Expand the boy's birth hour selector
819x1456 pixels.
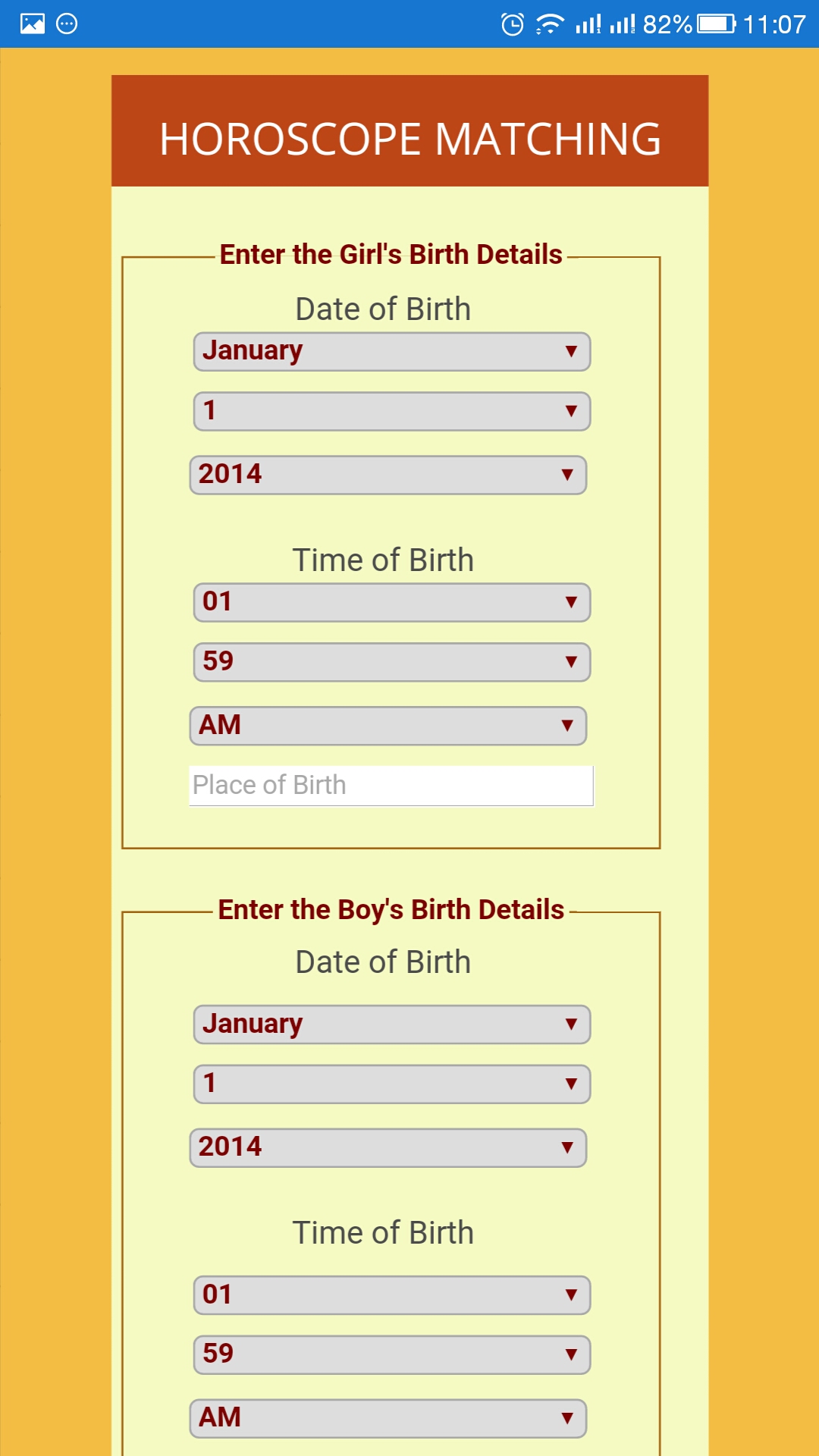pyautogui.click(x=391, y=1295)
